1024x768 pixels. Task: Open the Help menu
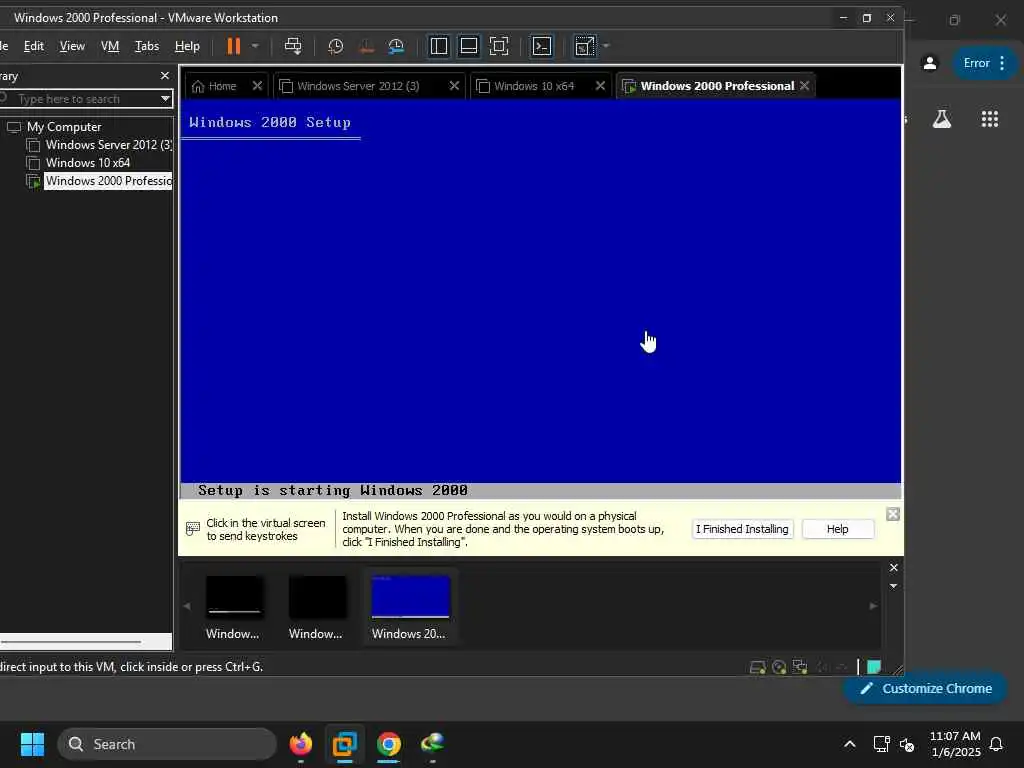point(187,46)
